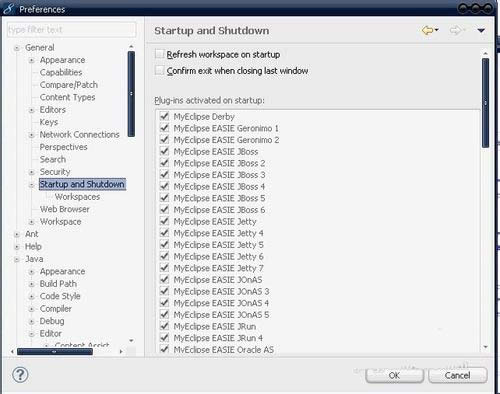Open the Web Browser preferences page
500x394 pixels.
tap(65, 209)
